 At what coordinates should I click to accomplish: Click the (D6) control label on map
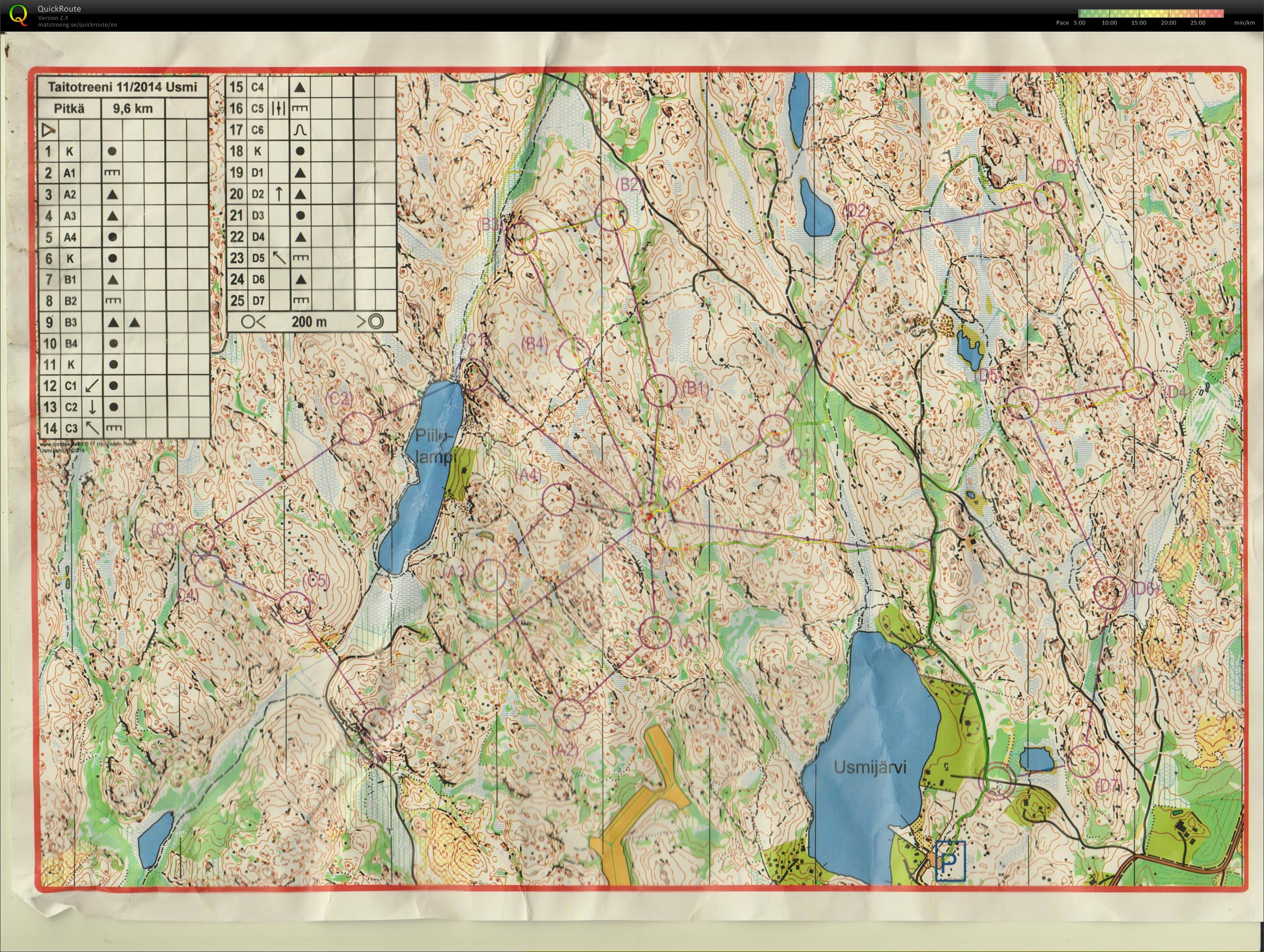tap(1144, 589)
